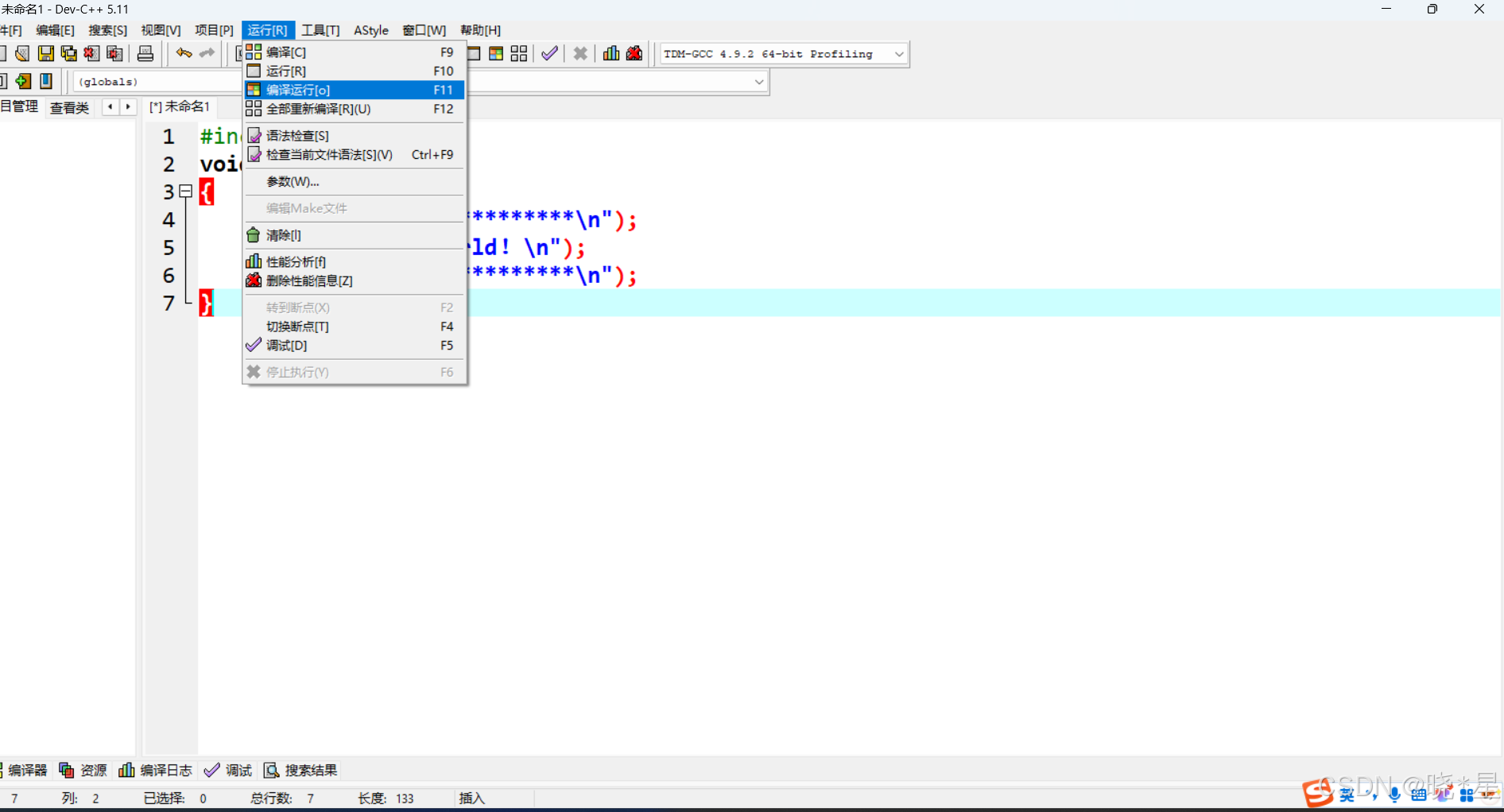Choose 性能分析[f] menu entry
The width and height of the screenshot is (1504, 812).
[354, 262]
